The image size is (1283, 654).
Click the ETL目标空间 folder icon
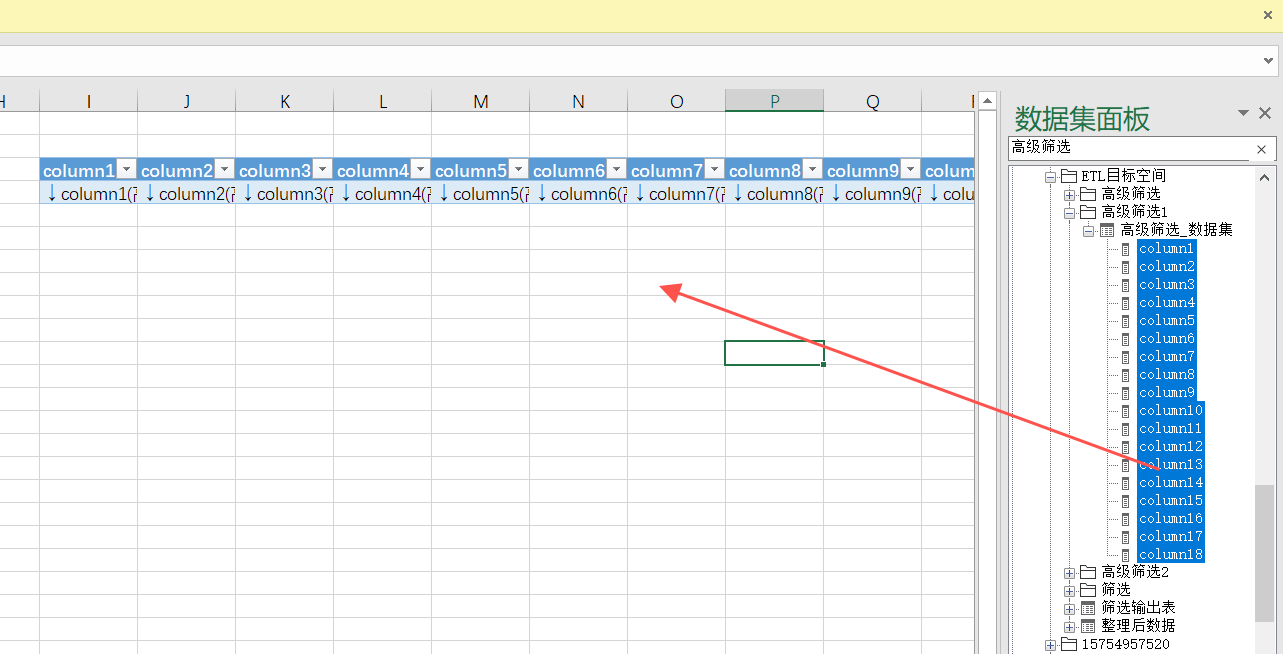(1069, 176)
